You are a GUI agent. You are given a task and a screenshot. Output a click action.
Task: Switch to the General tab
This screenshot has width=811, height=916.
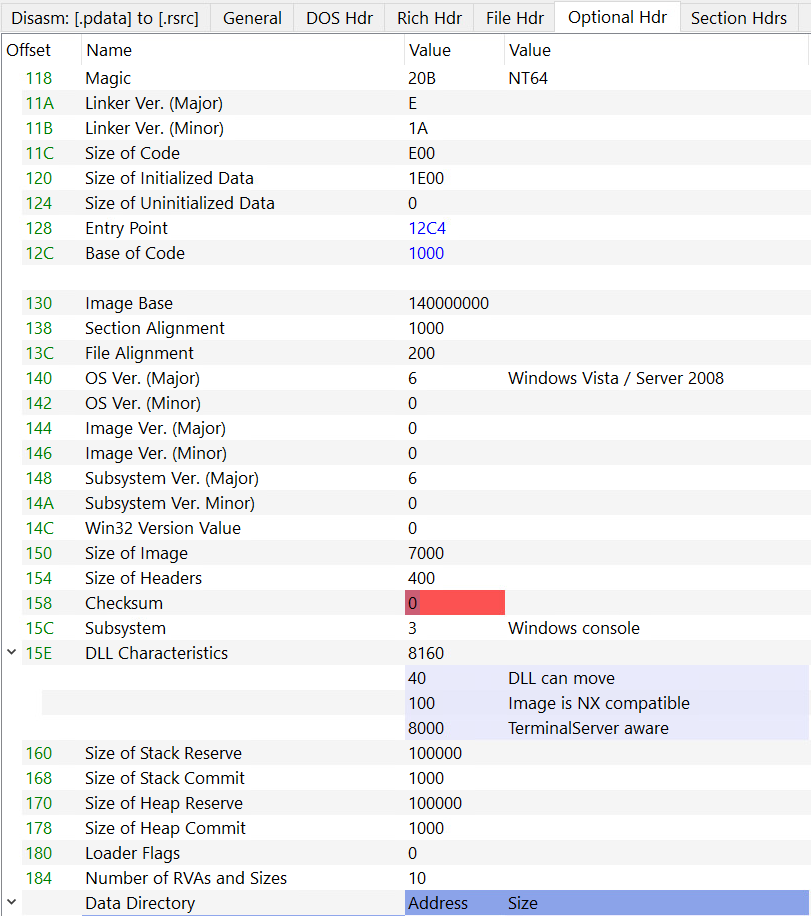pos(252,18)
